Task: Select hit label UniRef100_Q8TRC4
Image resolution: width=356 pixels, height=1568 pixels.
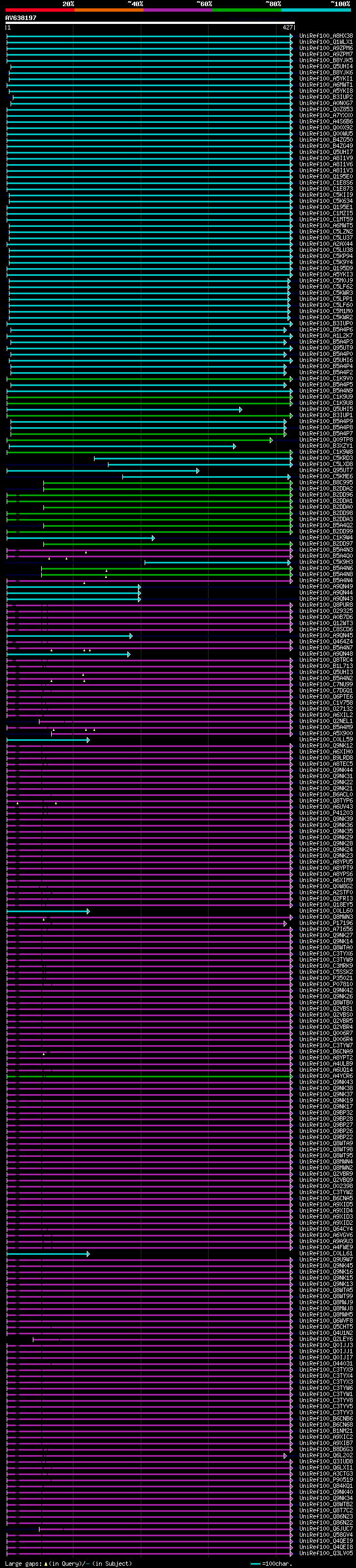Action: (x=325, y=660)
